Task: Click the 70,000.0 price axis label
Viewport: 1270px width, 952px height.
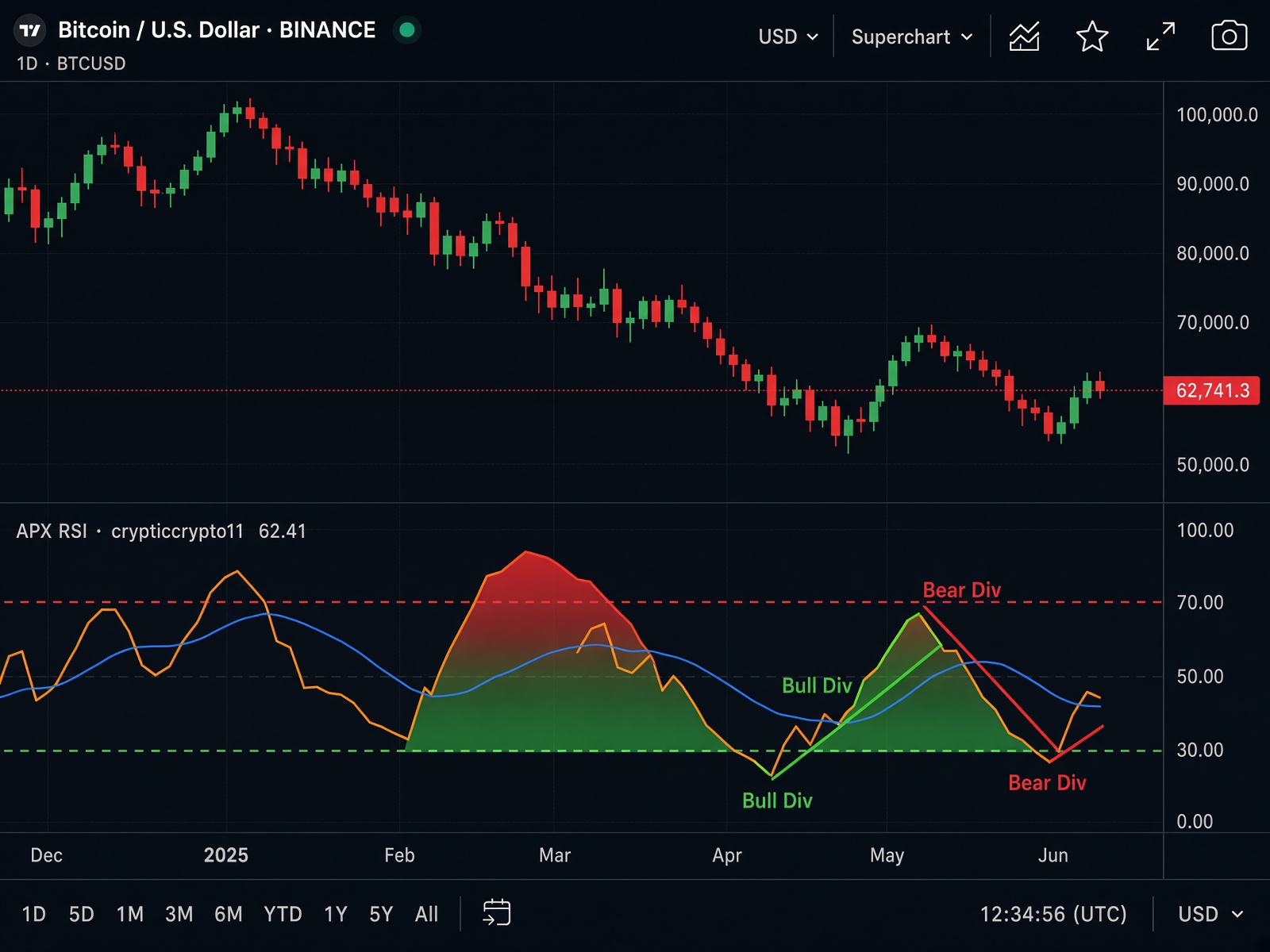Action: pos(1213,322)
